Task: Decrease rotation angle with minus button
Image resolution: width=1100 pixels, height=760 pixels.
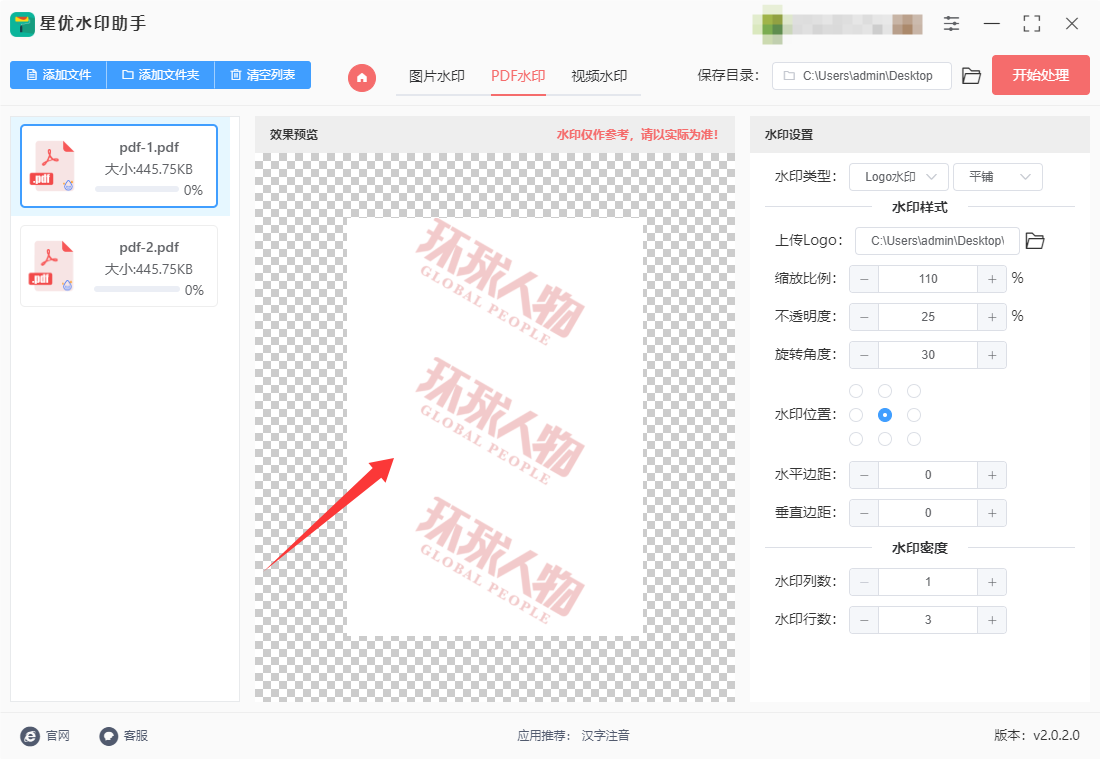Action: pos(864,355)
